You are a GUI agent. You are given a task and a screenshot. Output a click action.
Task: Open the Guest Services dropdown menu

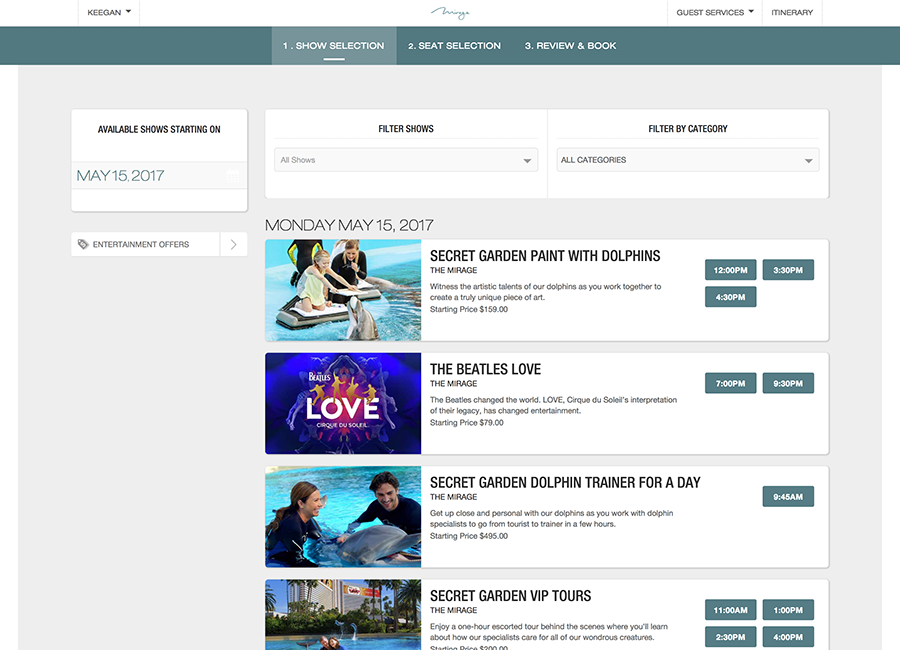715,12
